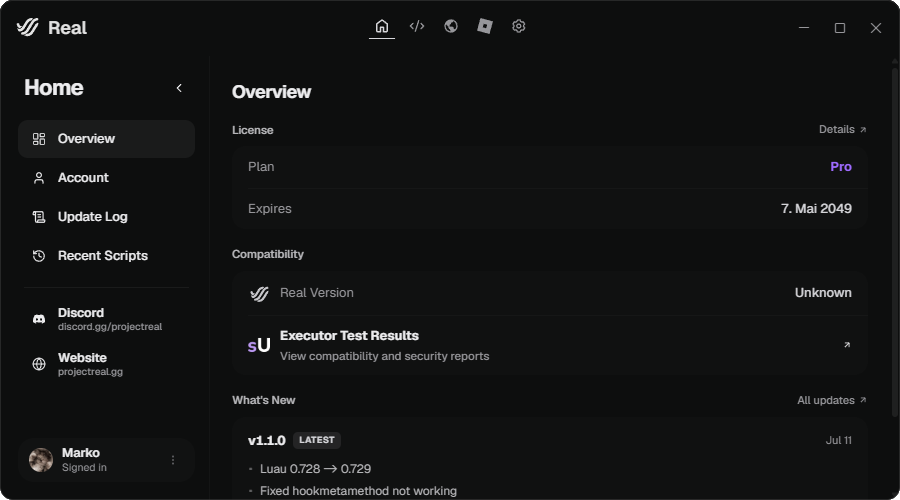Click the Pro plan value

(841, 167)
